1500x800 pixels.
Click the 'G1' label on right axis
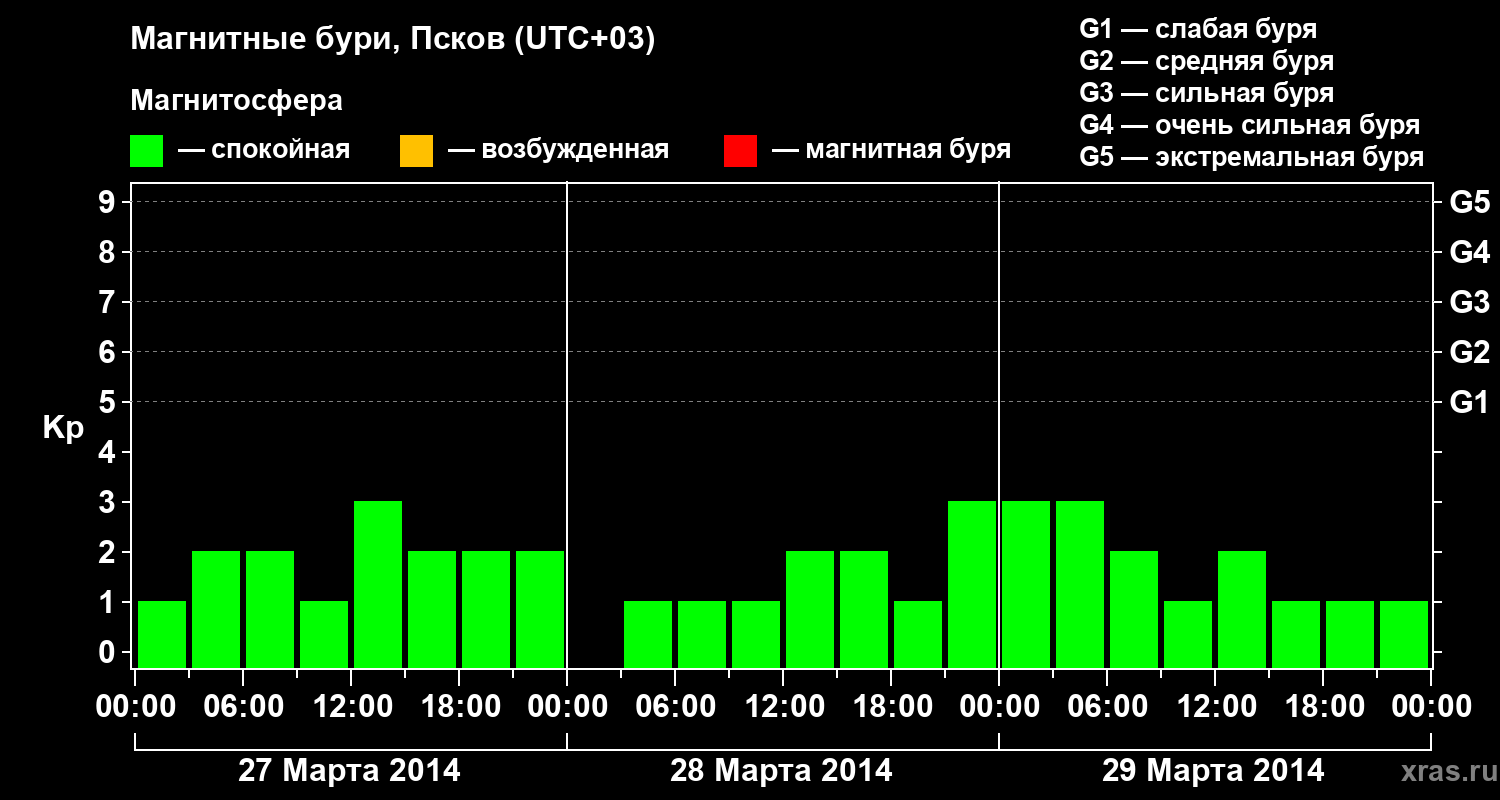coord(1469,402)
